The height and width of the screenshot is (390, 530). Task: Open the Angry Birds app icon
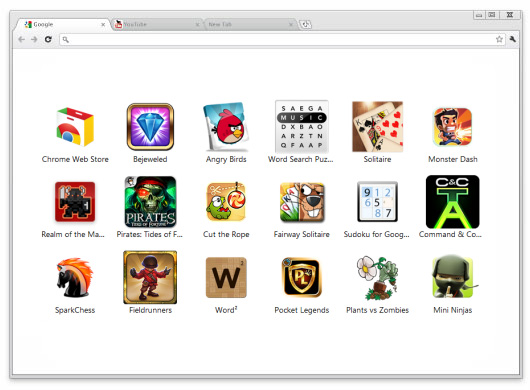(x=226, y=126)
